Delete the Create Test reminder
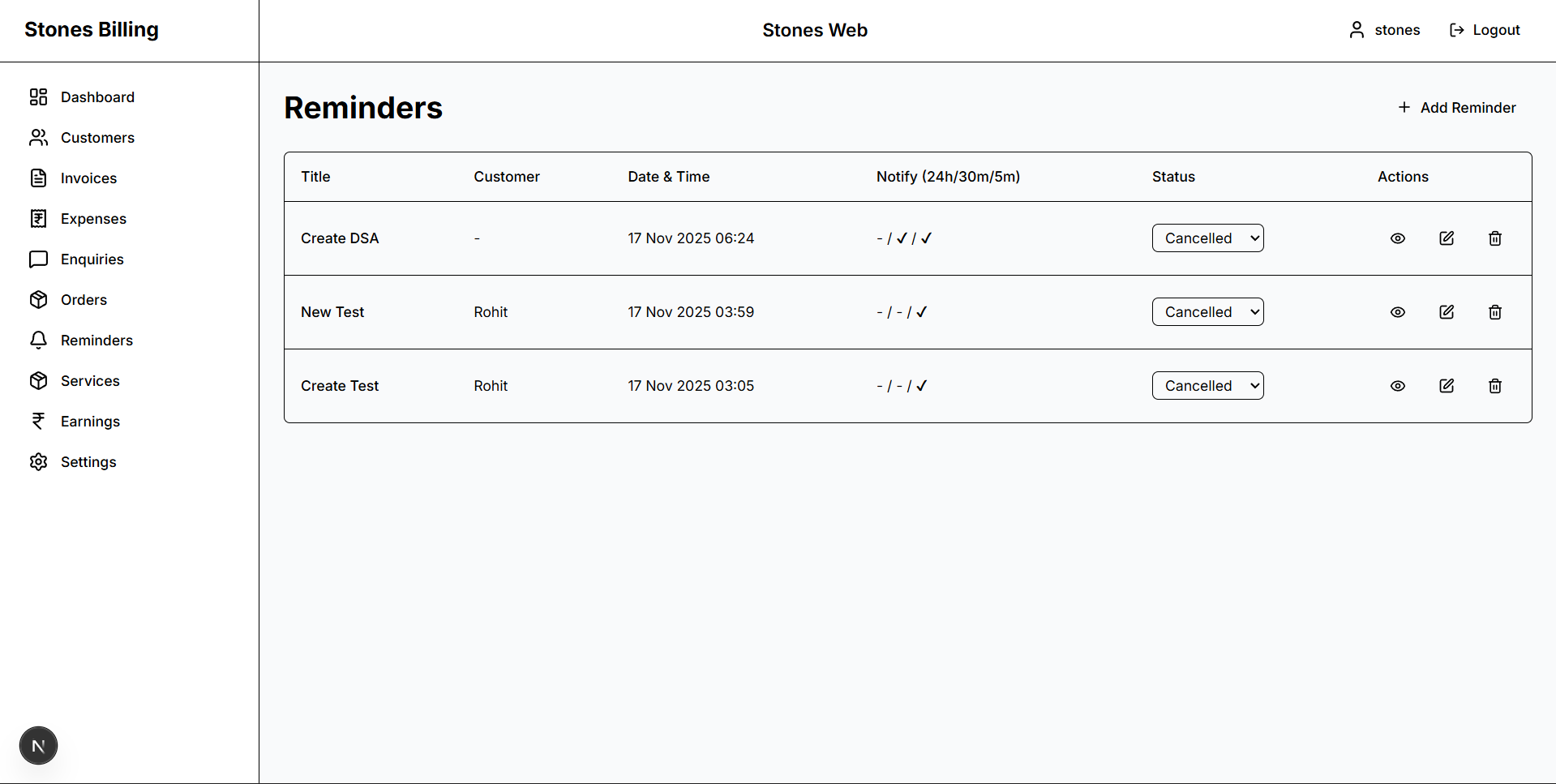This screenshot has height=784, width=1556. point(1495,385)
